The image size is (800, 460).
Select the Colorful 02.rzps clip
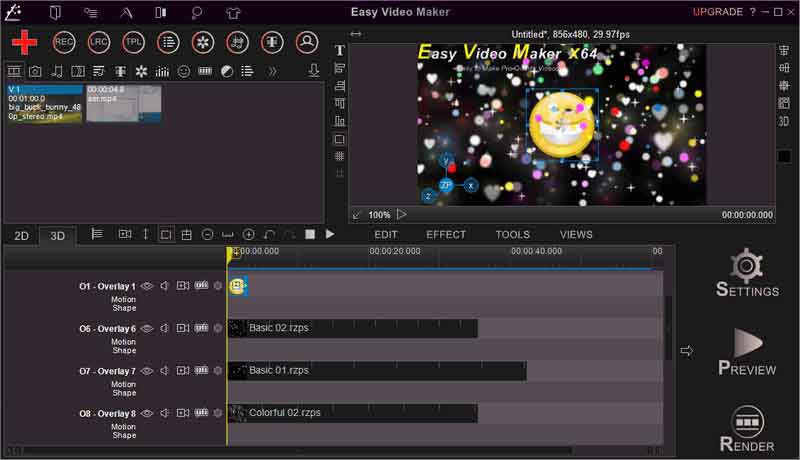353,413
